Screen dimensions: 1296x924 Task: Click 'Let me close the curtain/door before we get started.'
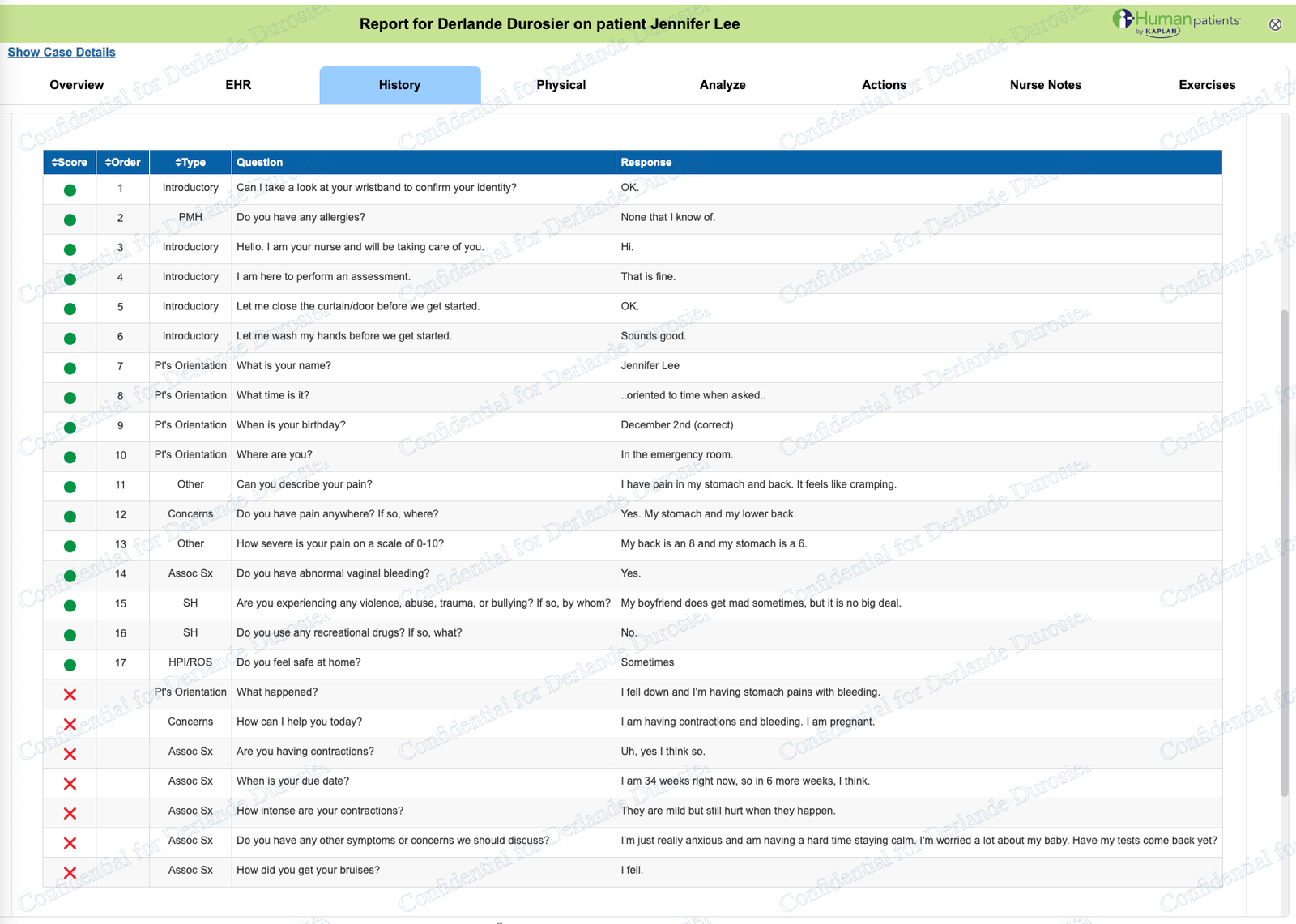[358, 306]
